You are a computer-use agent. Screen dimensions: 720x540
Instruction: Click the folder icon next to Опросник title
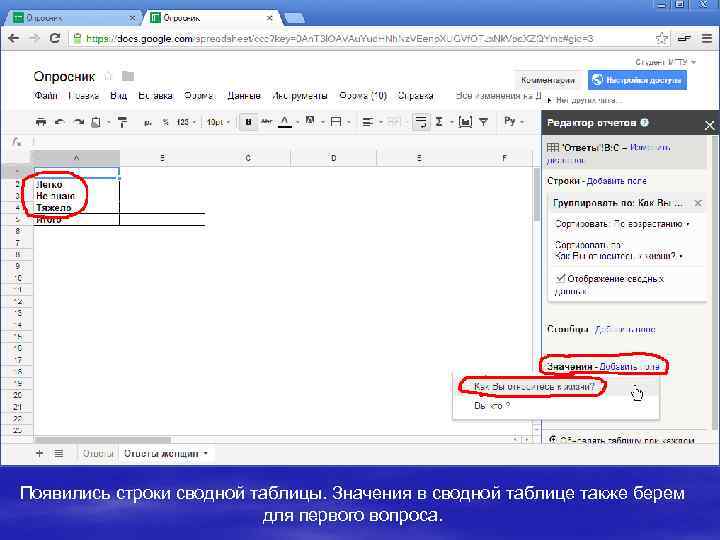point(128,76)
